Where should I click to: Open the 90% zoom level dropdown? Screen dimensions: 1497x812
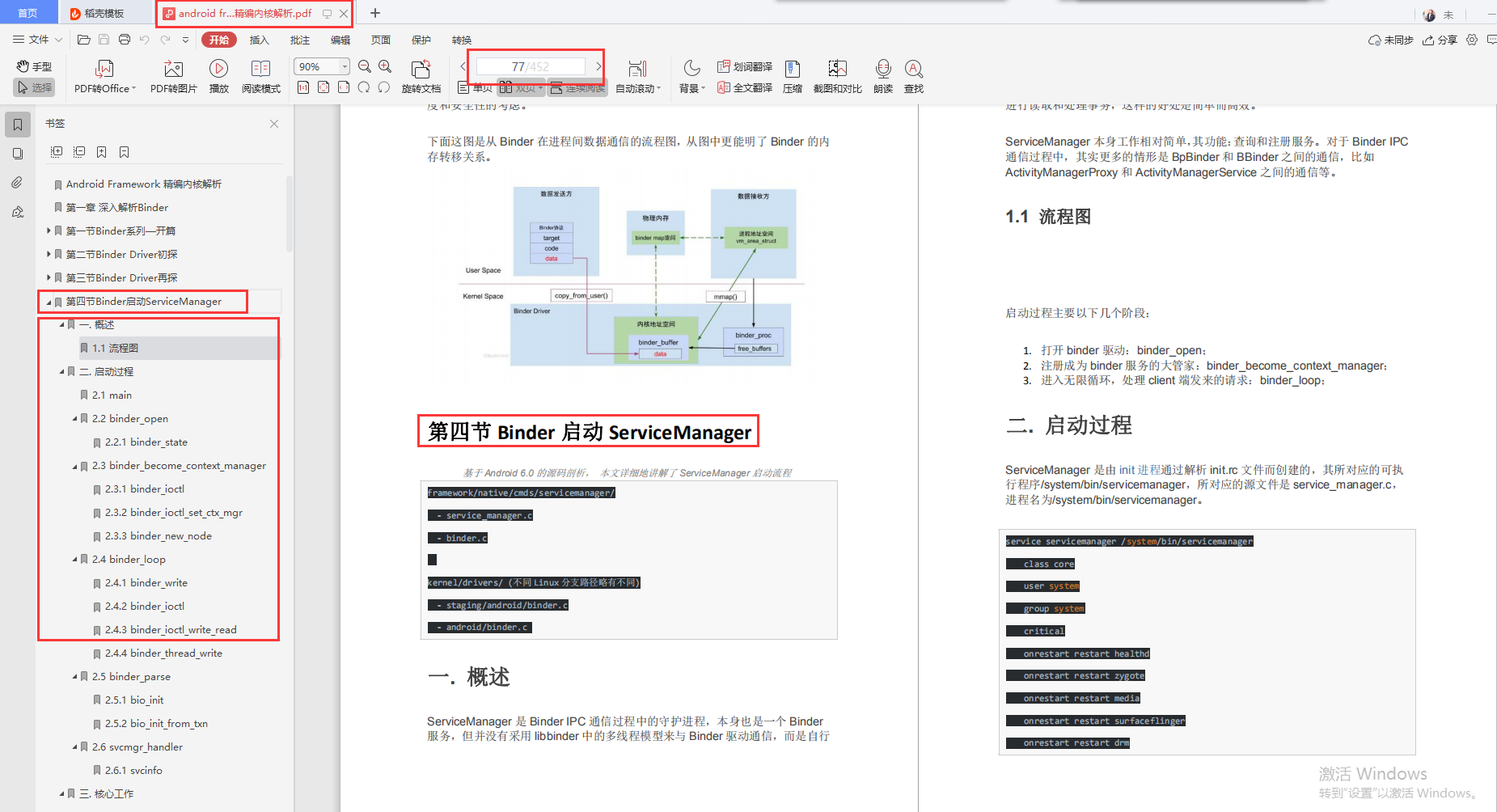(x=343, y=66)
